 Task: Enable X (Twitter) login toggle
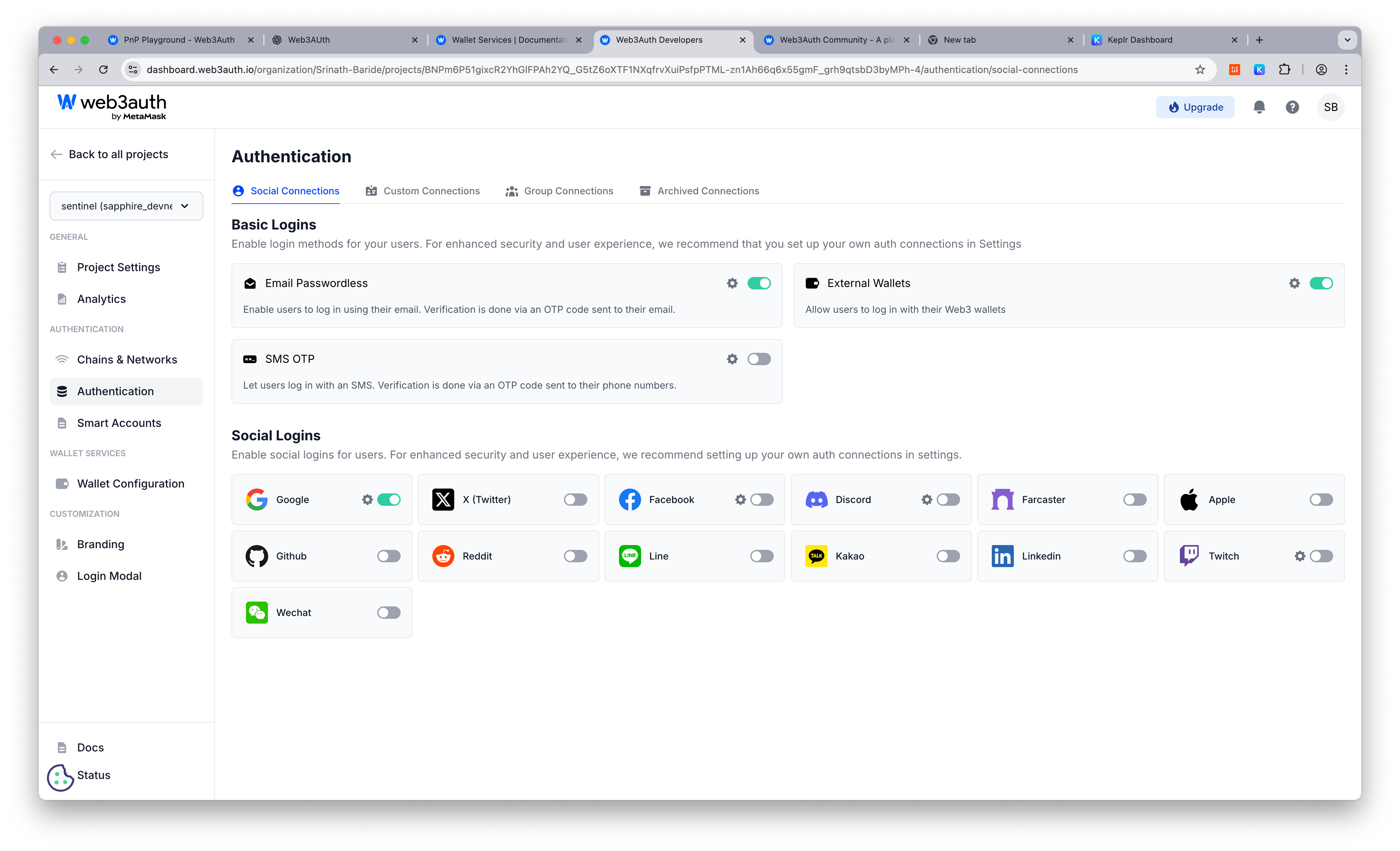(x=576, y=499)
